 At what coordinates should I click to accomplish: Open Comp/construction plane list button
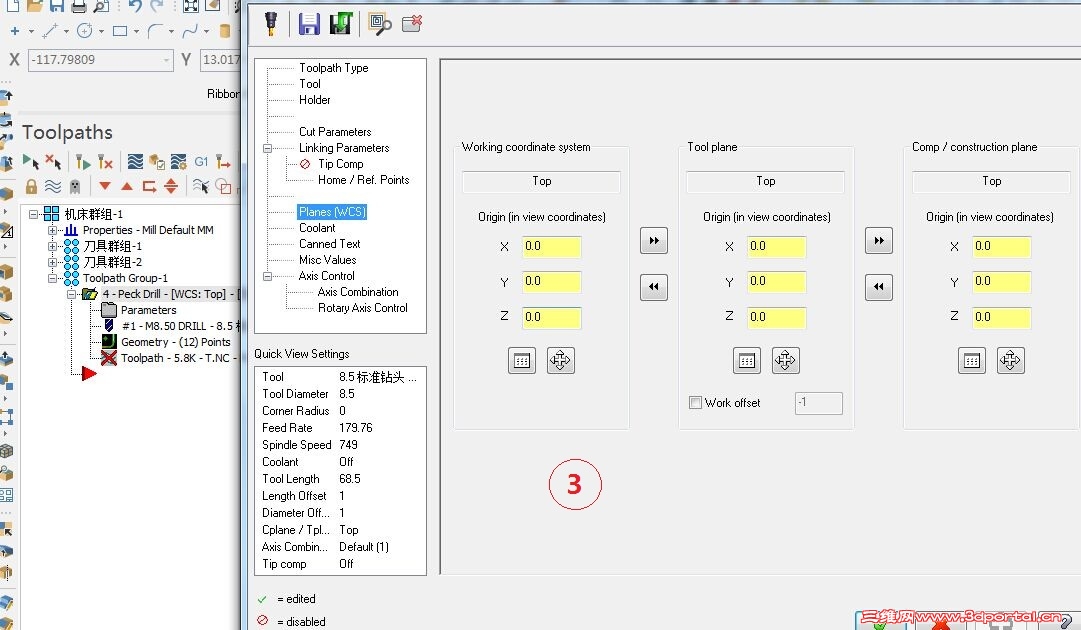coord(972,360)
